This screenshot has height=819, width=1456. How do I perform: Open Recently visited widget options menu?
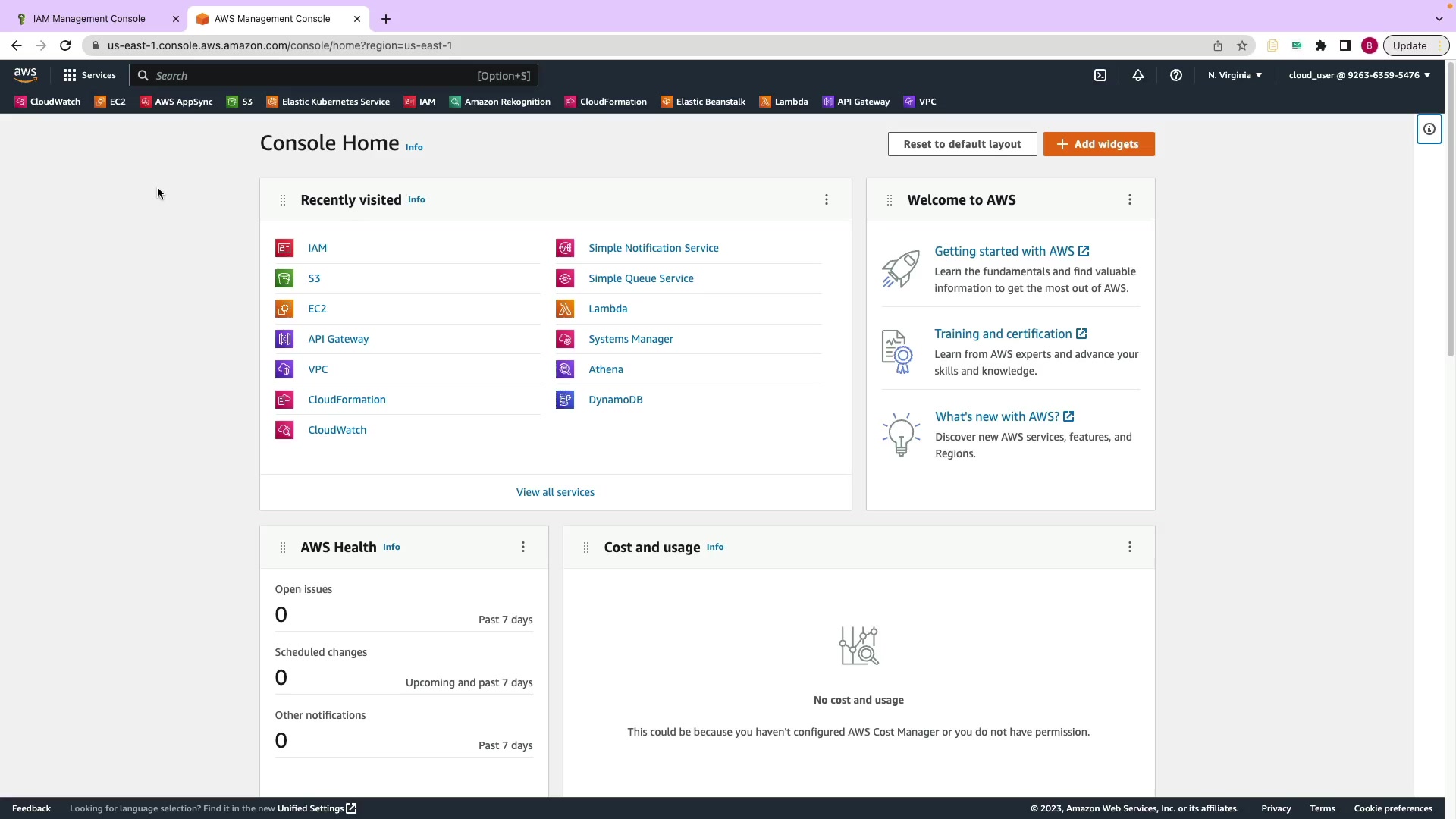tap(827, 199)
